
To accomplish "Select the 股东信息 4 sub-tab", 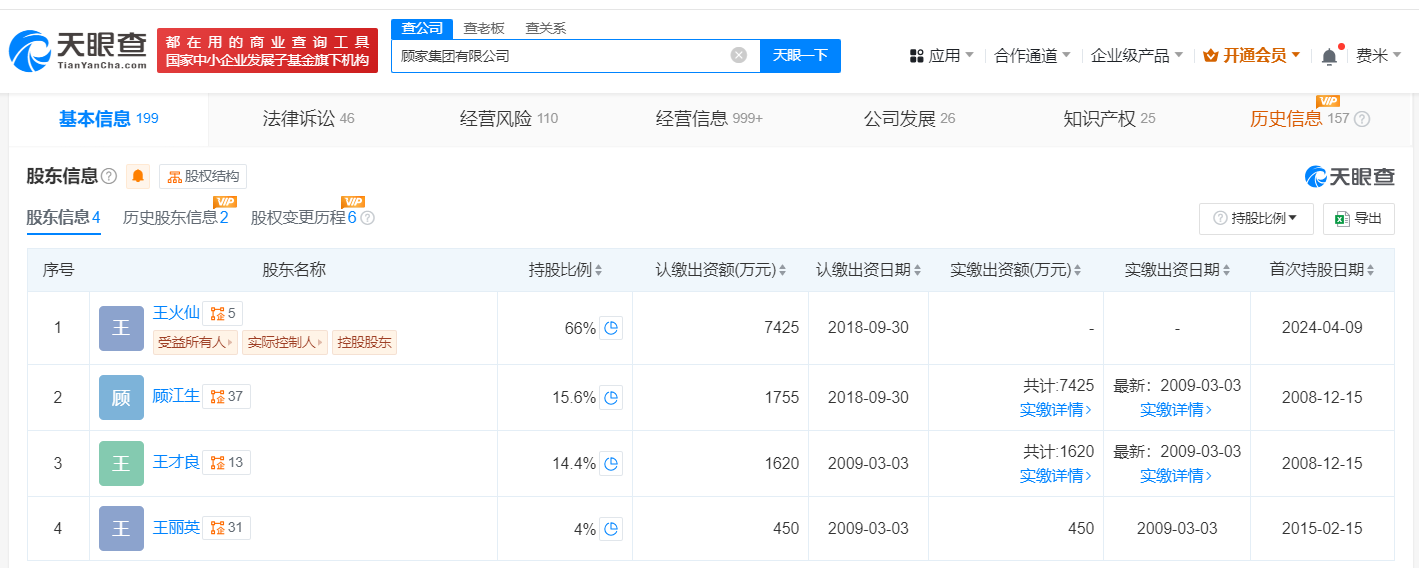I will click(x=63, y=217).
